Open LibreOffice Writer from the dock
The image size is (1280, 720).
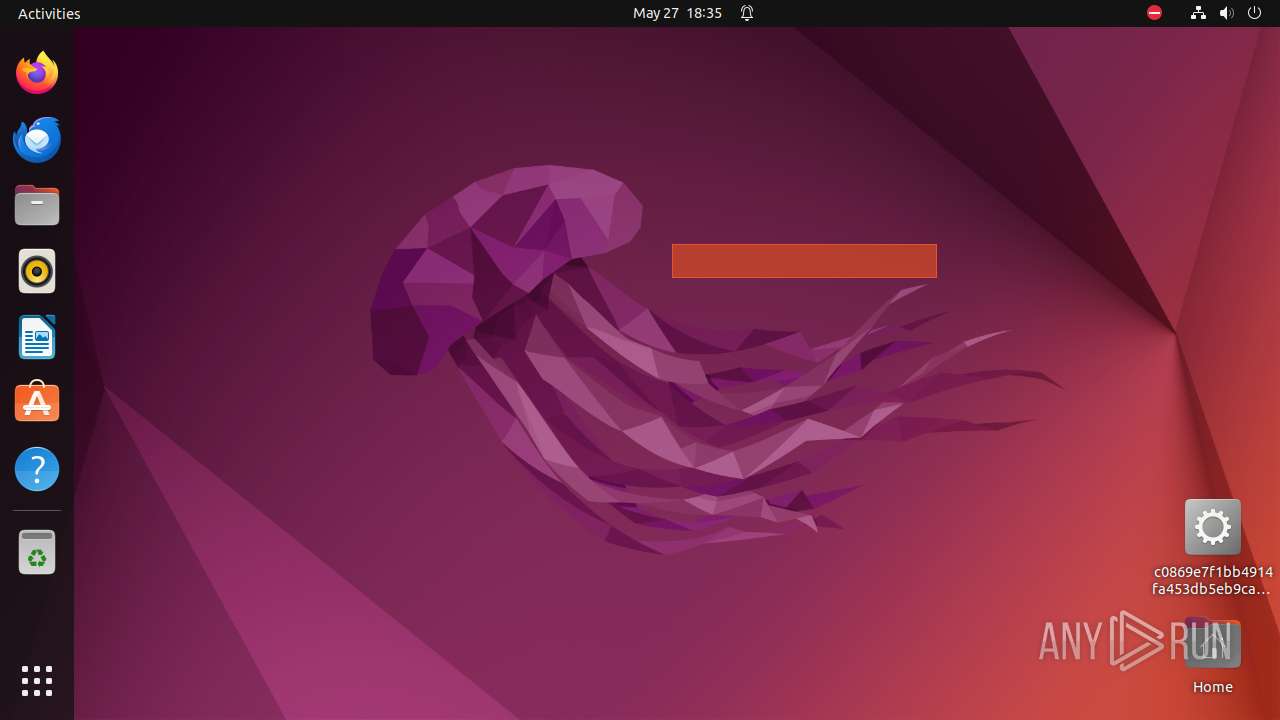37,337
